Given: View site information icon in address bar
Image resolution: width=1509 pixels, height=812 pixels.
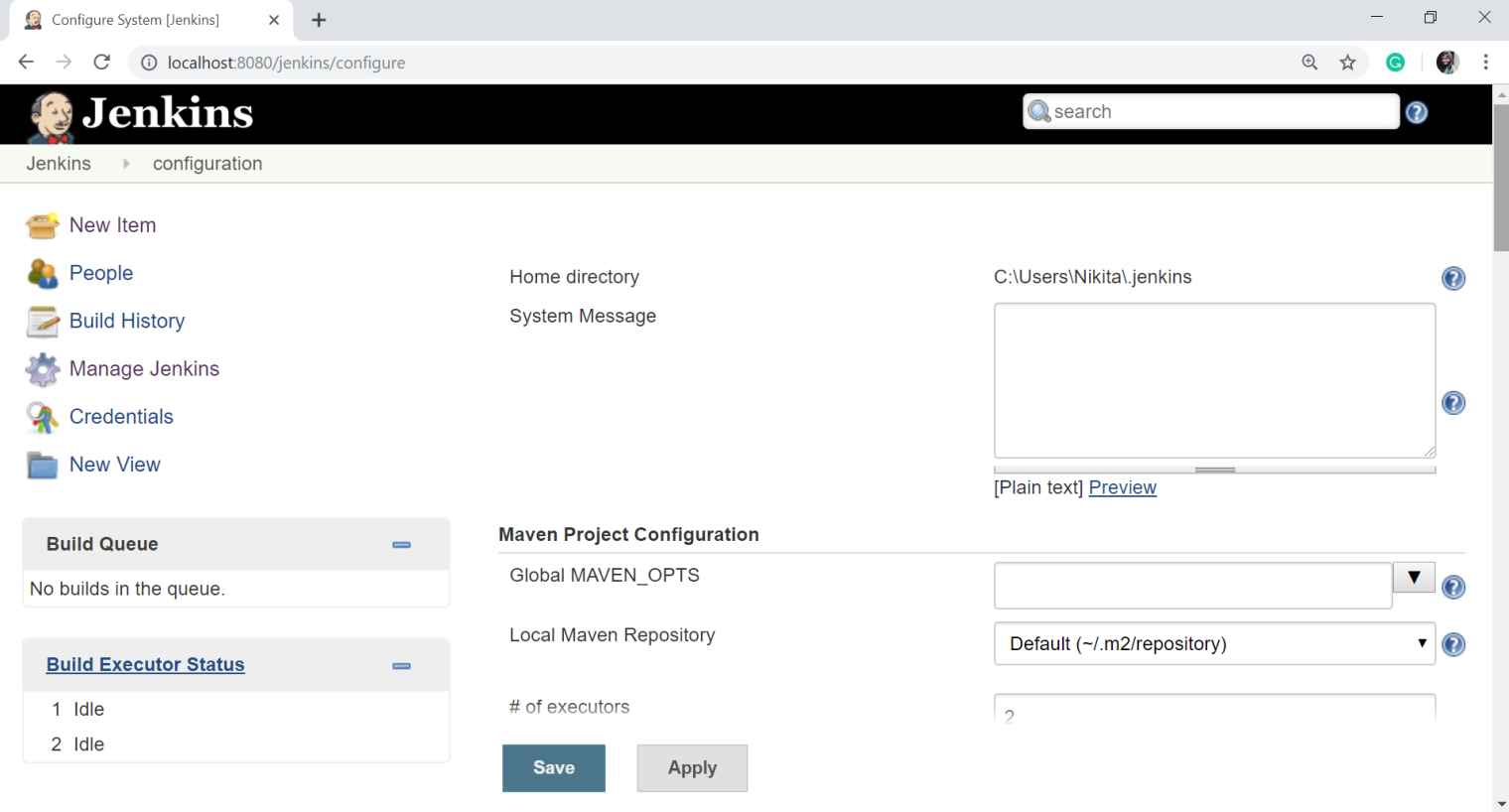Looking at the screenshot, I should [149, 63].
